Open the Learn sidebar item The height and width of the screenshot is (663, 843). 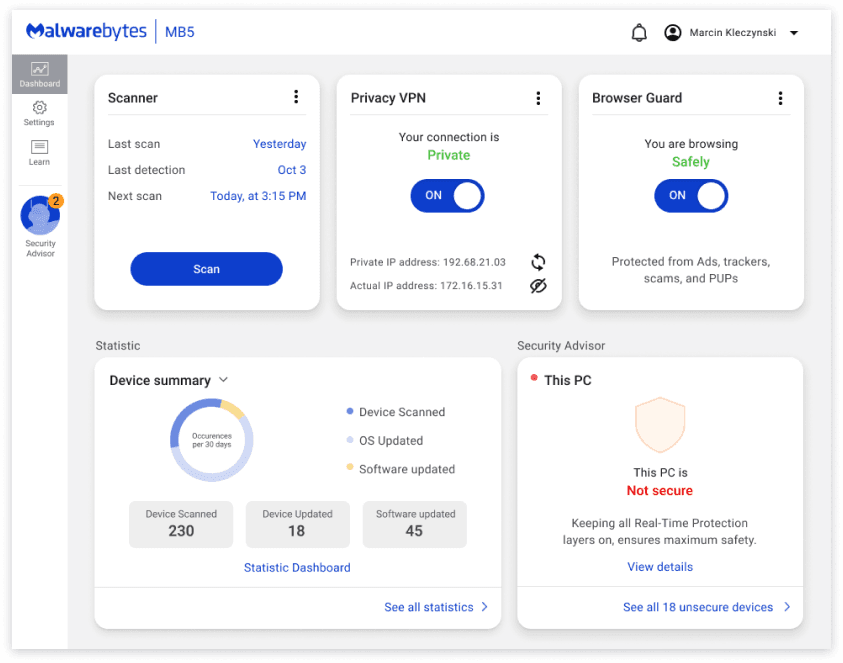point(39,153)
